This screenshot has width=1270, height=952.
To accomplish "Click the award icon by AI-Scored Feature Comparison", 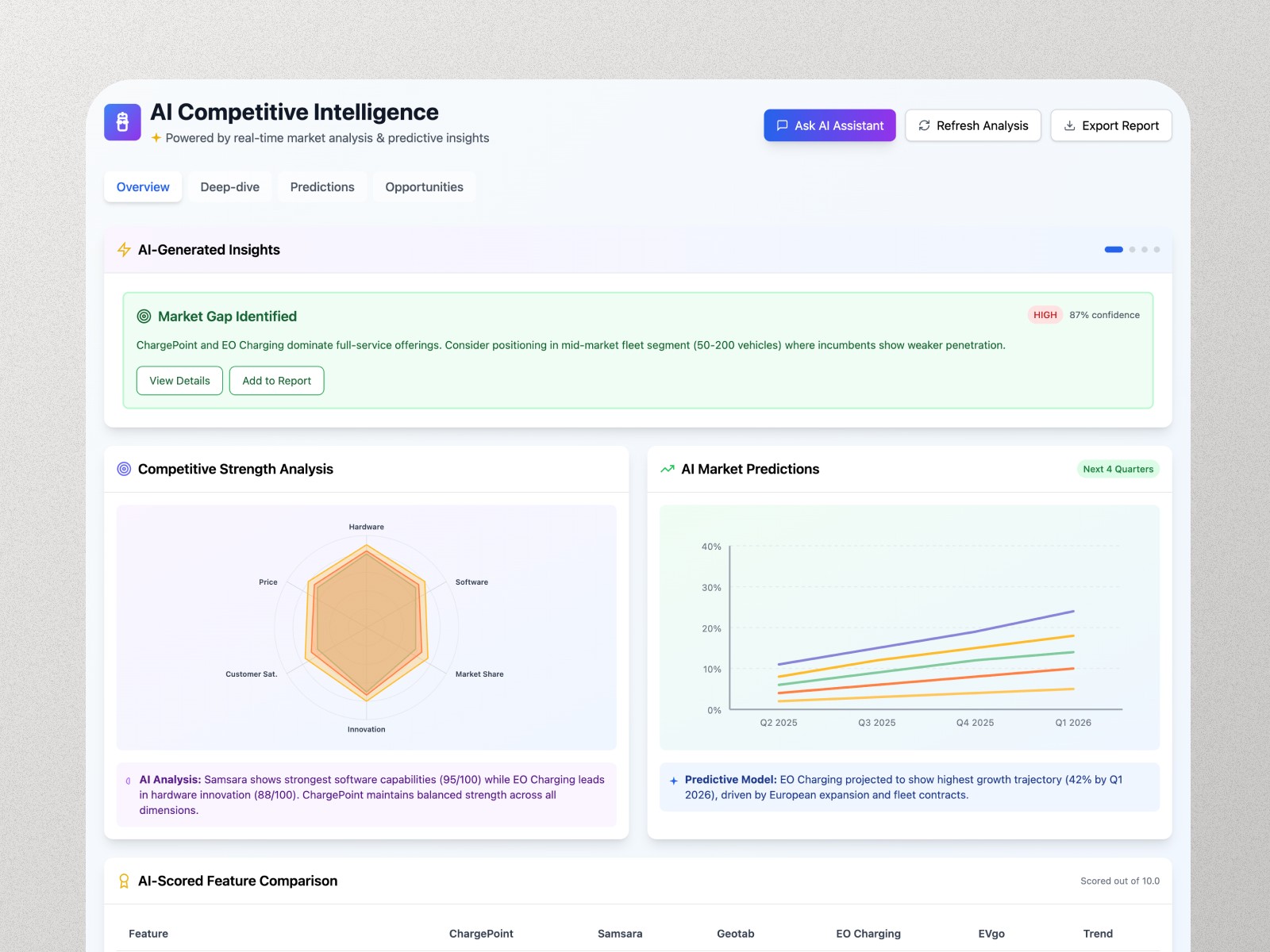I will click(124, 881).
